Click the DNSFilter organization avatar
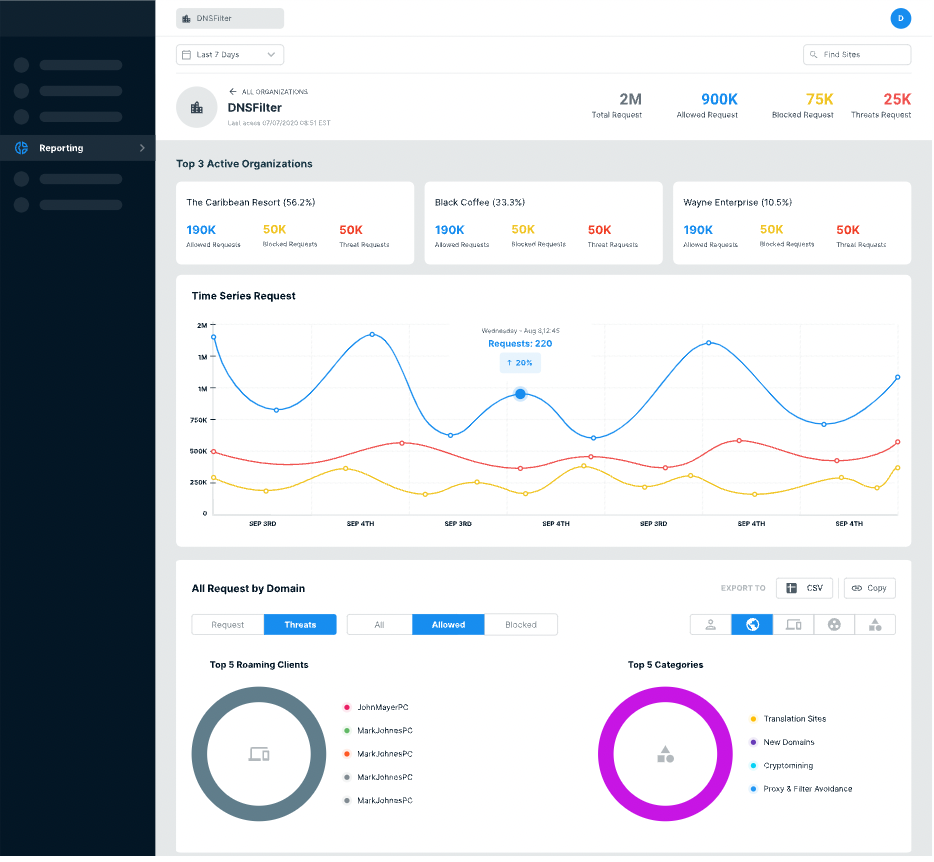This screenshot has height=862, width=934. [x=197, y=108]
